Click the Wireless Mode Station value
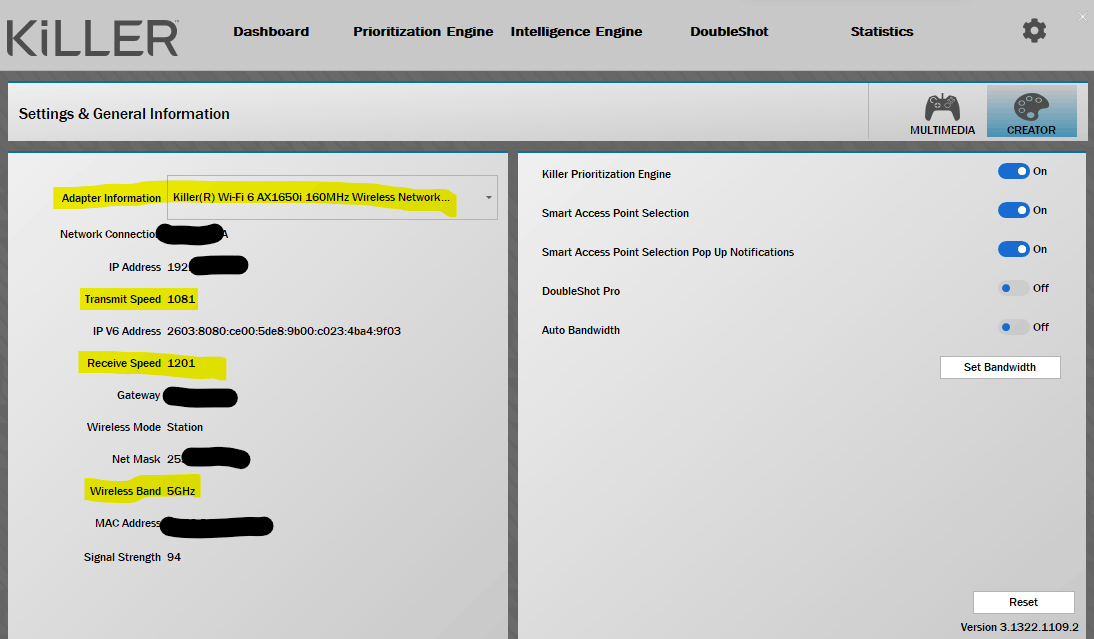1094x639 pixels. pyautogui.click(x=185, y=427)
